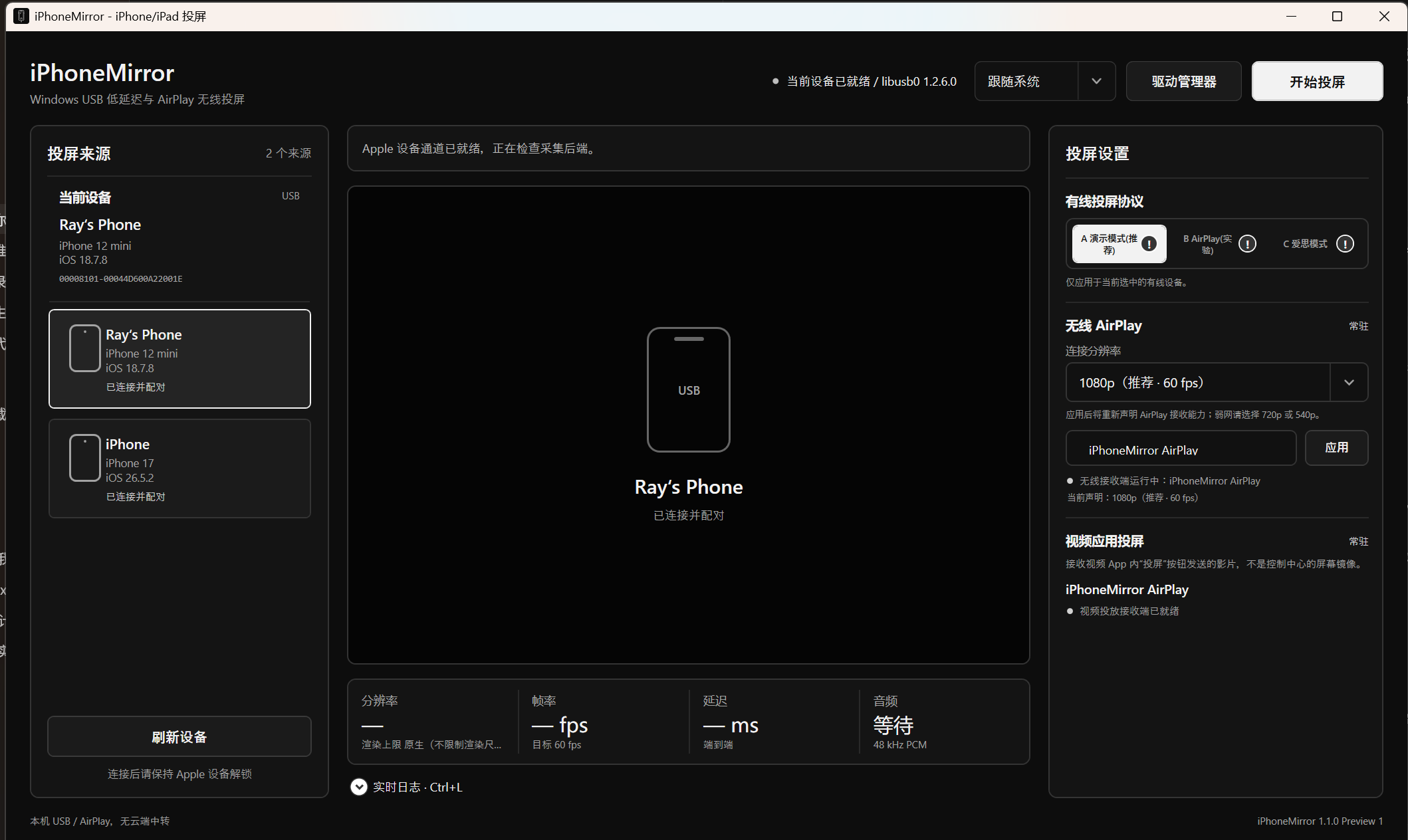
Task: Click 常驻 label beside 无线 AirPlay
Action: point(1359,326)
